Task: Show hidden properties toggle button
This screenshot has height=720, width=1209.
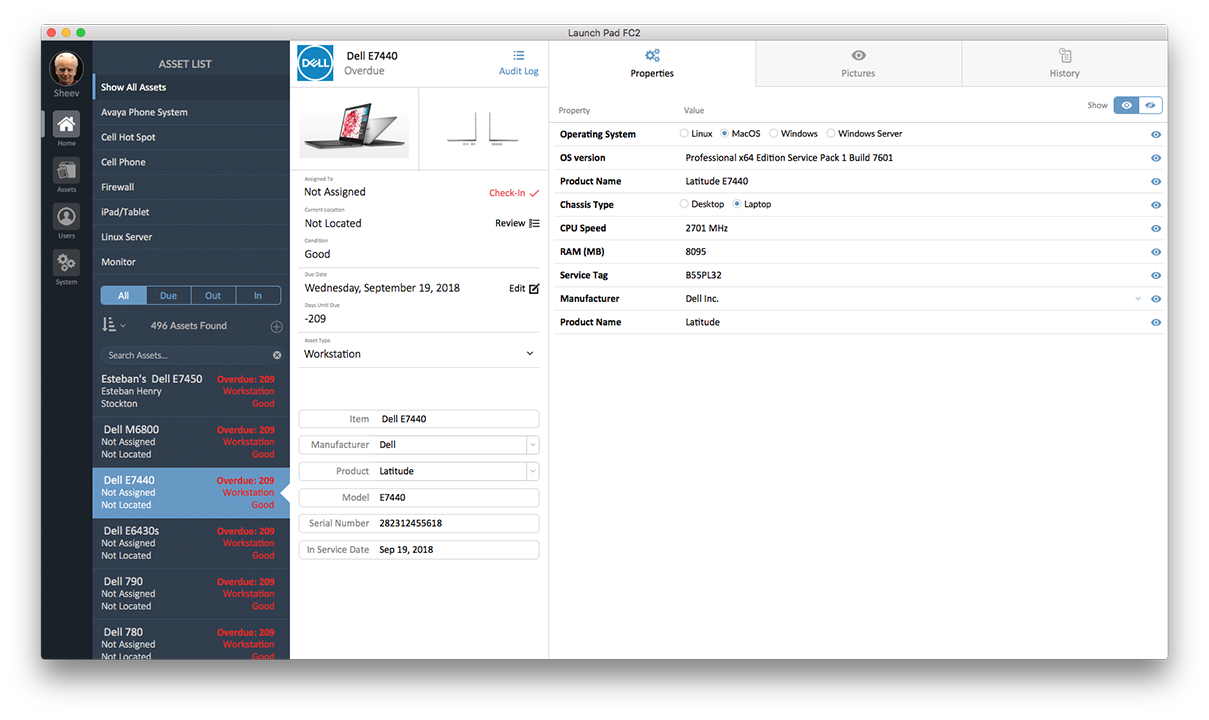Action: pyautogui.click(x=1150, y=105)
